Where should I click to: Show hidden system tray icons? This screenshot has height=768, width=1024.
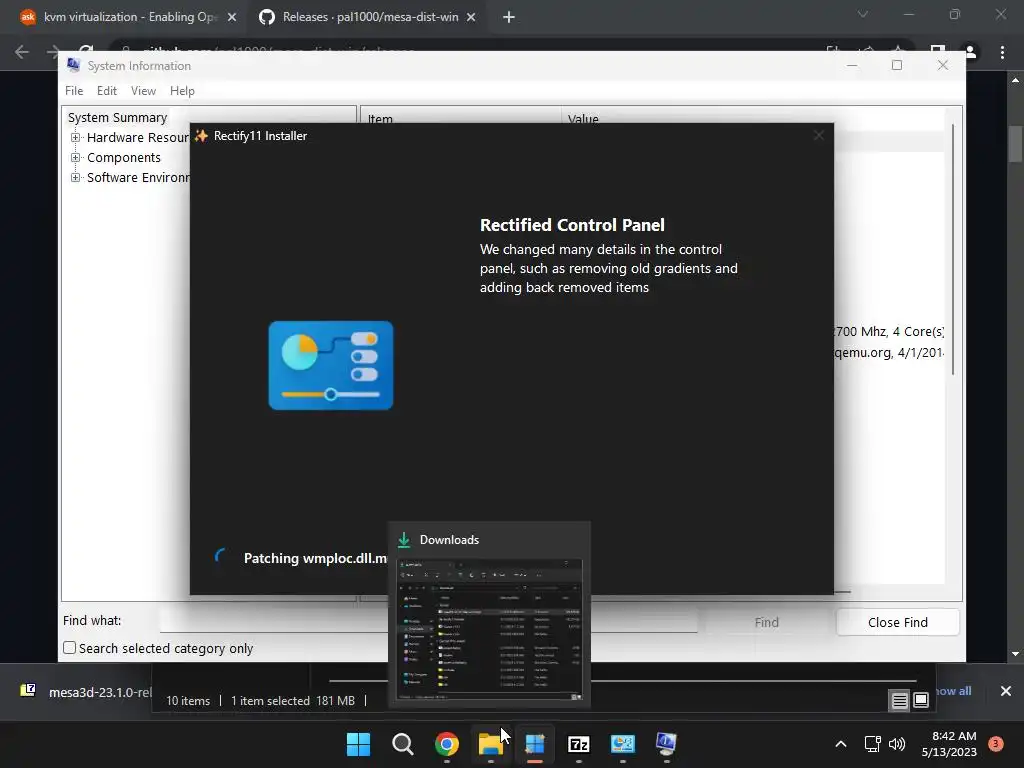click(x=841, y=744)
